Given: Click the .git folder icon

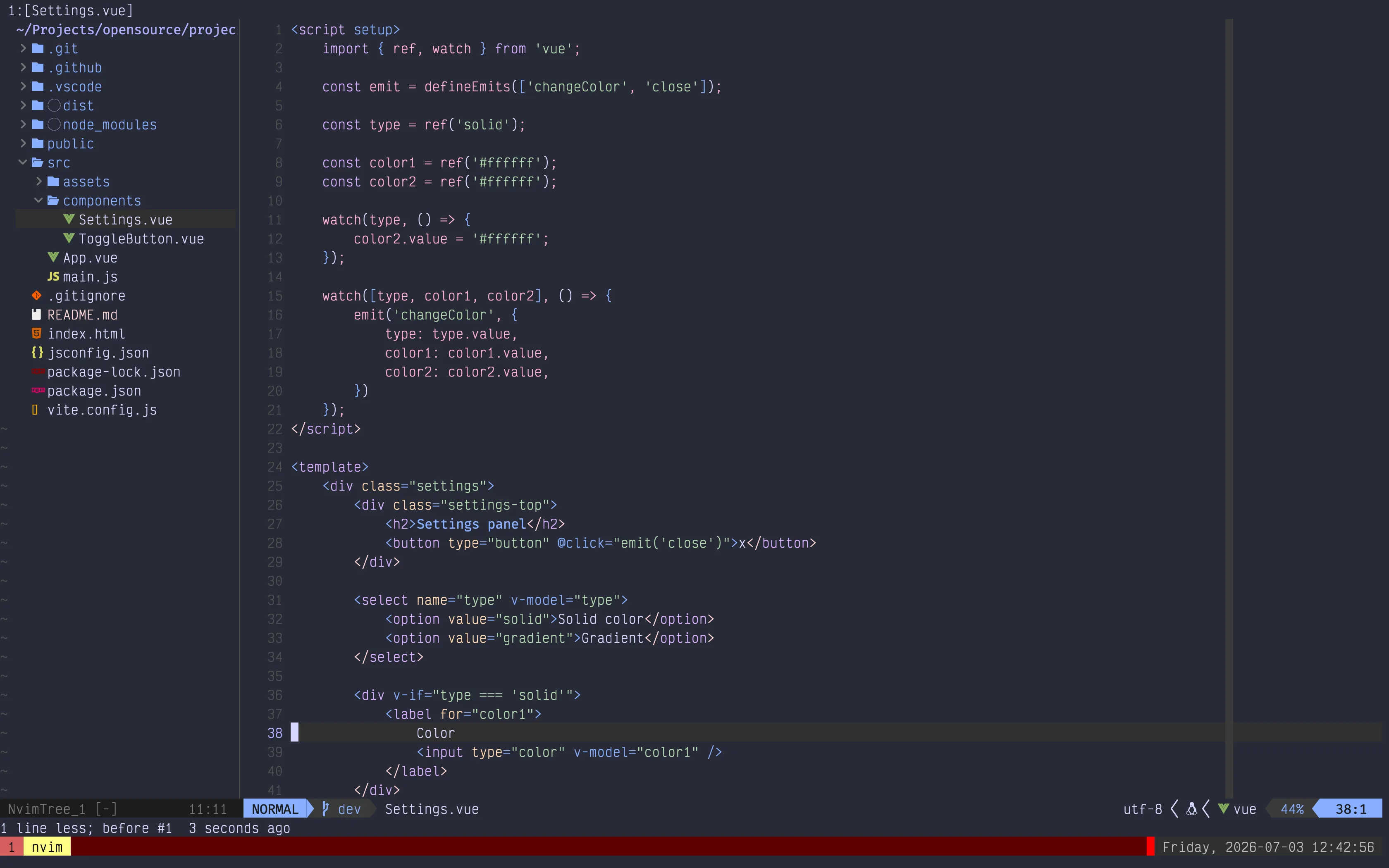Looking at the screenshot, I should (x=38, y=48).
